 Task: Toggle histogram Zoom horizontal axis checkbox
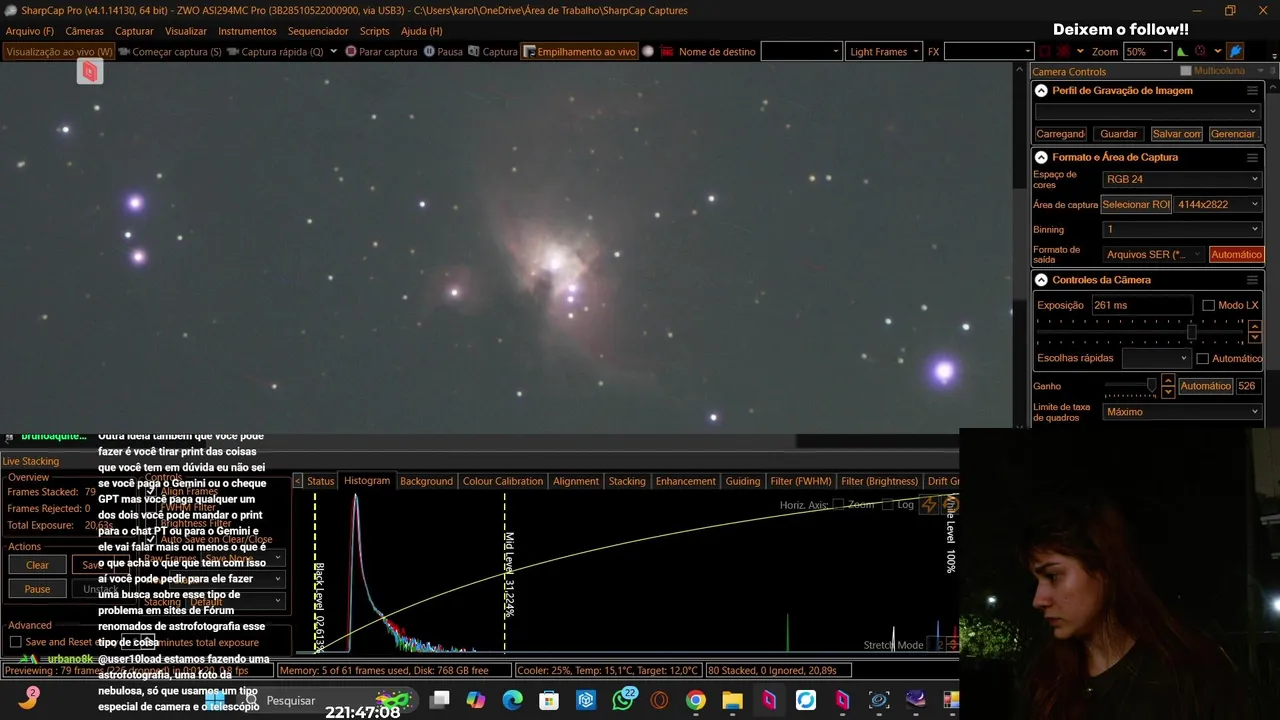click(838, 505)
